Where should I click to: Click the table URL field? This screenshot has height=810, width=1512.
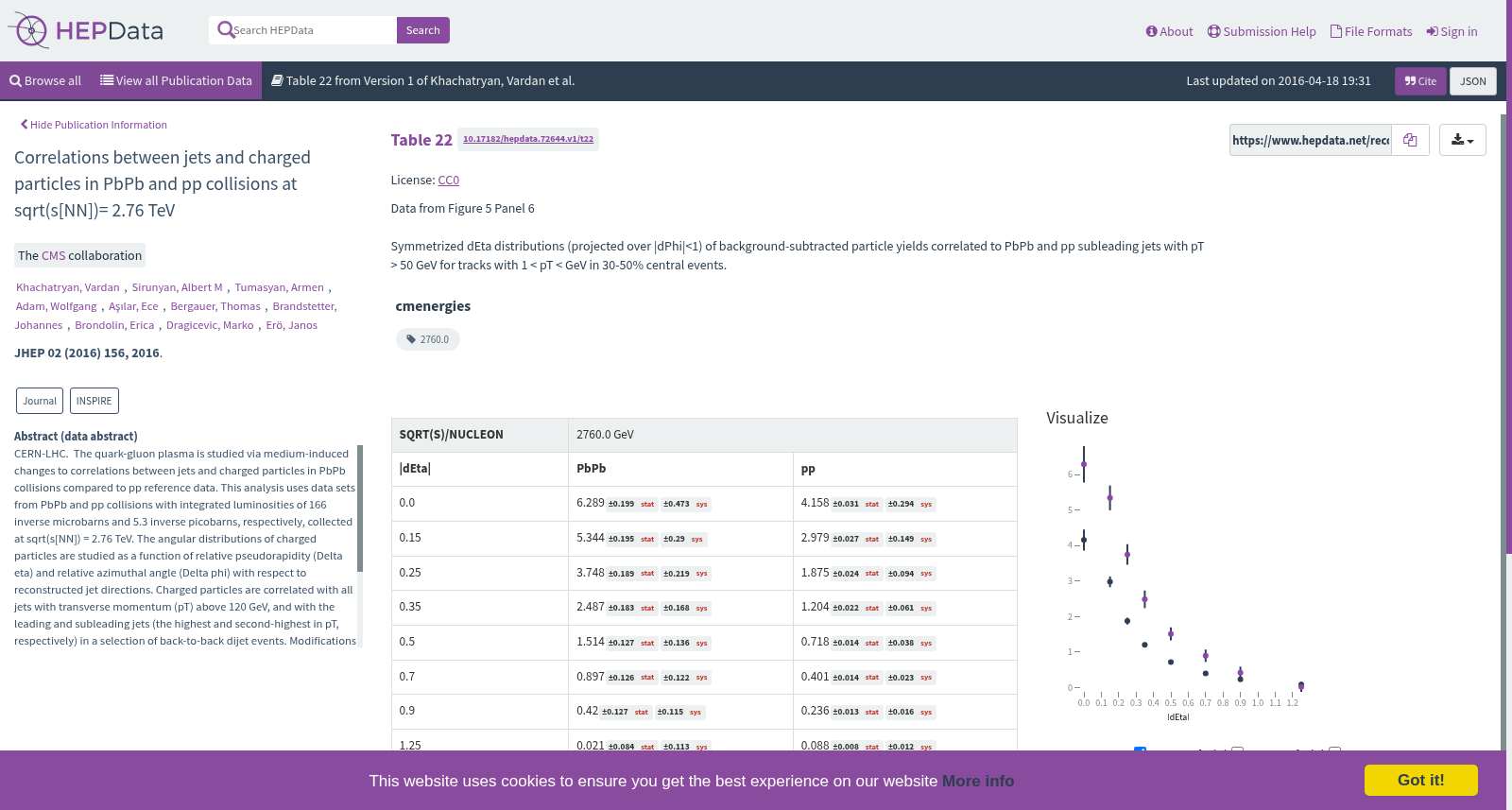click(1310, 140)
